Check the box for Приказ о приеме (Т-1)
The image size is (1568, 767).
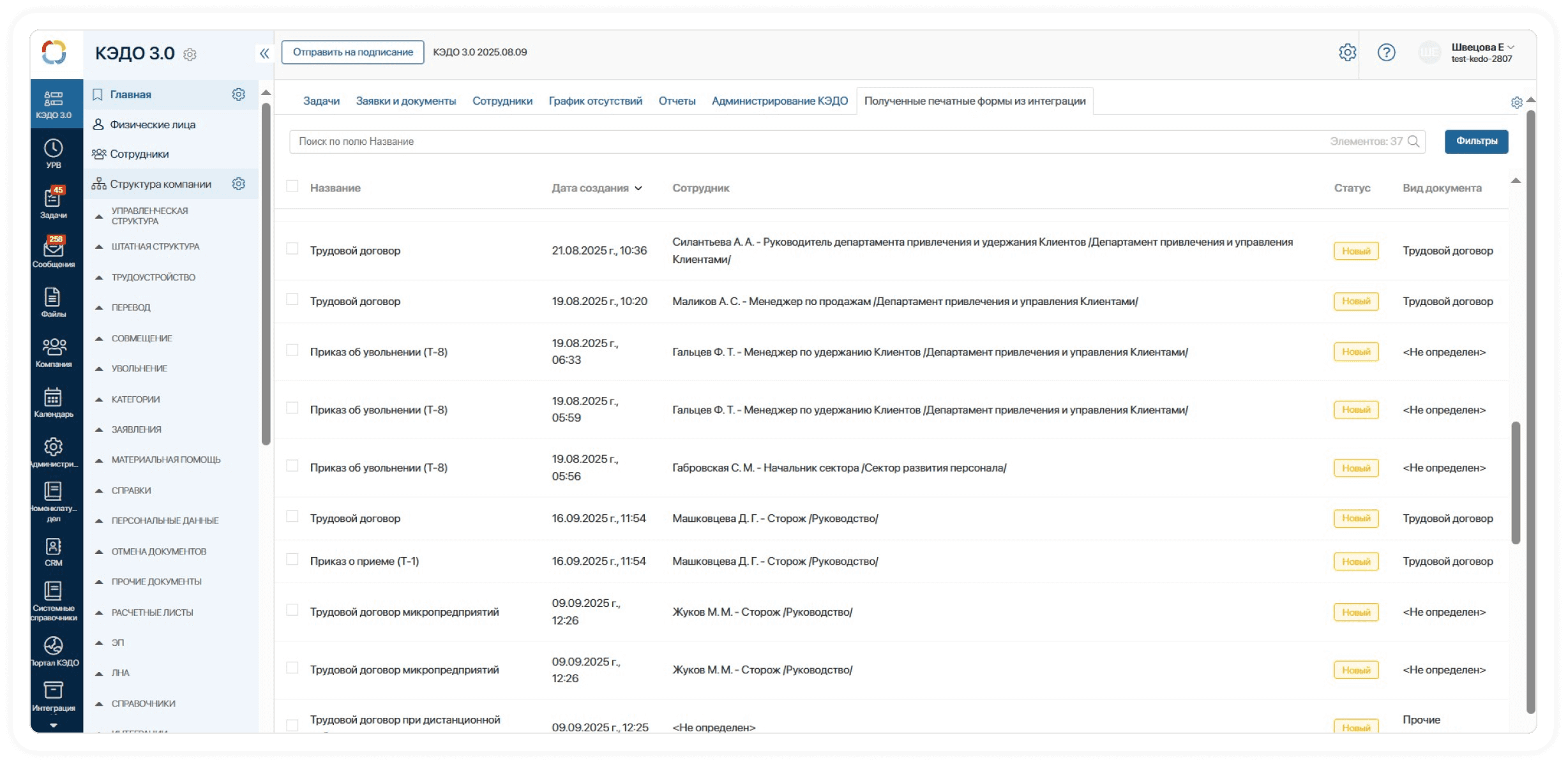click(292, 560)
